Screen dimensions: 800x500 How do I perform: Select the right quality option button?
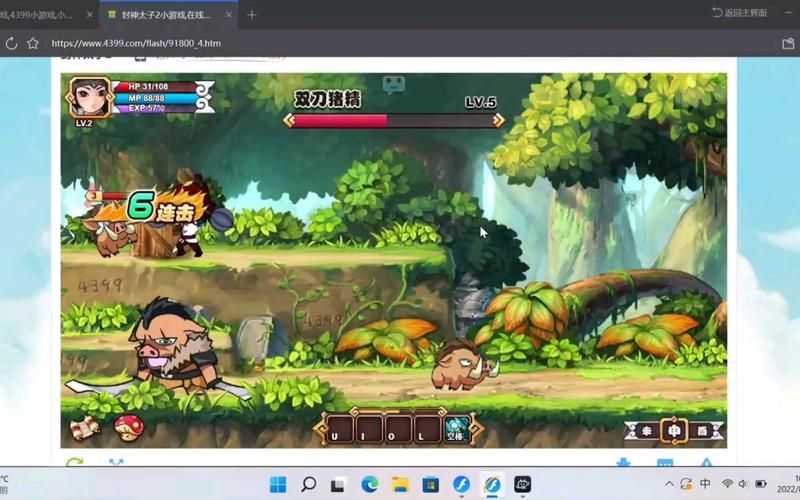(702, 431)
